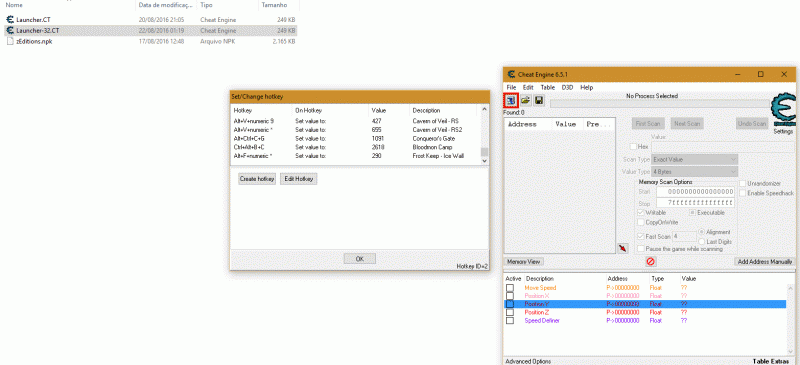Toggle Active checkbox for Speed Definer
The image size is (800, 365).
510,321
